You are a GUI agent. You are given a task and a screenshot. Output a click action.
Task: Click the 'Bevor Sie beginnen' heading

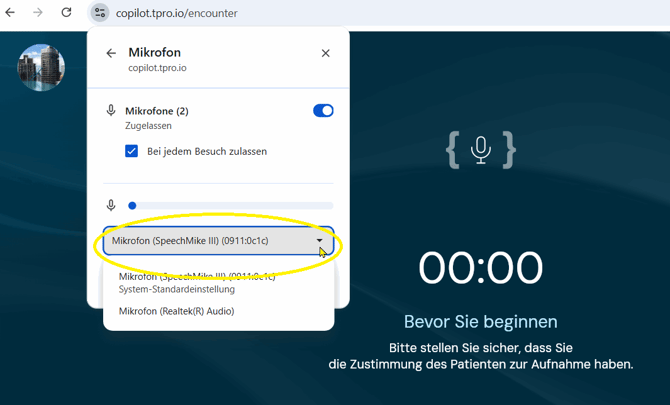pyautogui.click(x=481, y=322)
